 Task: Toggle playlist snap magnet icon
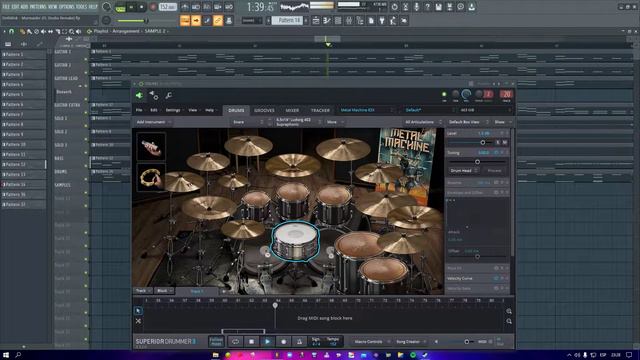(11, 31)
